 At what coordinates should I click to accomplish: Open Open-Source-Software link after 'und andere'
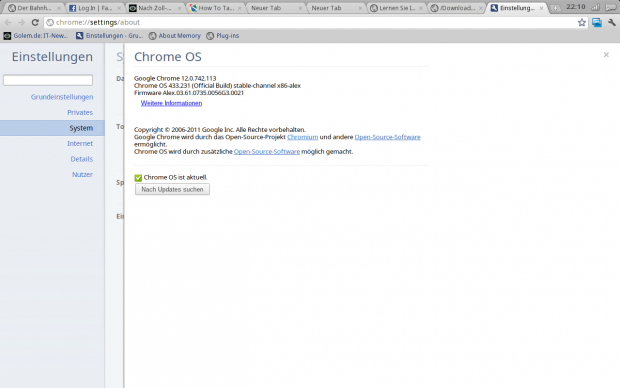[388, 137]
